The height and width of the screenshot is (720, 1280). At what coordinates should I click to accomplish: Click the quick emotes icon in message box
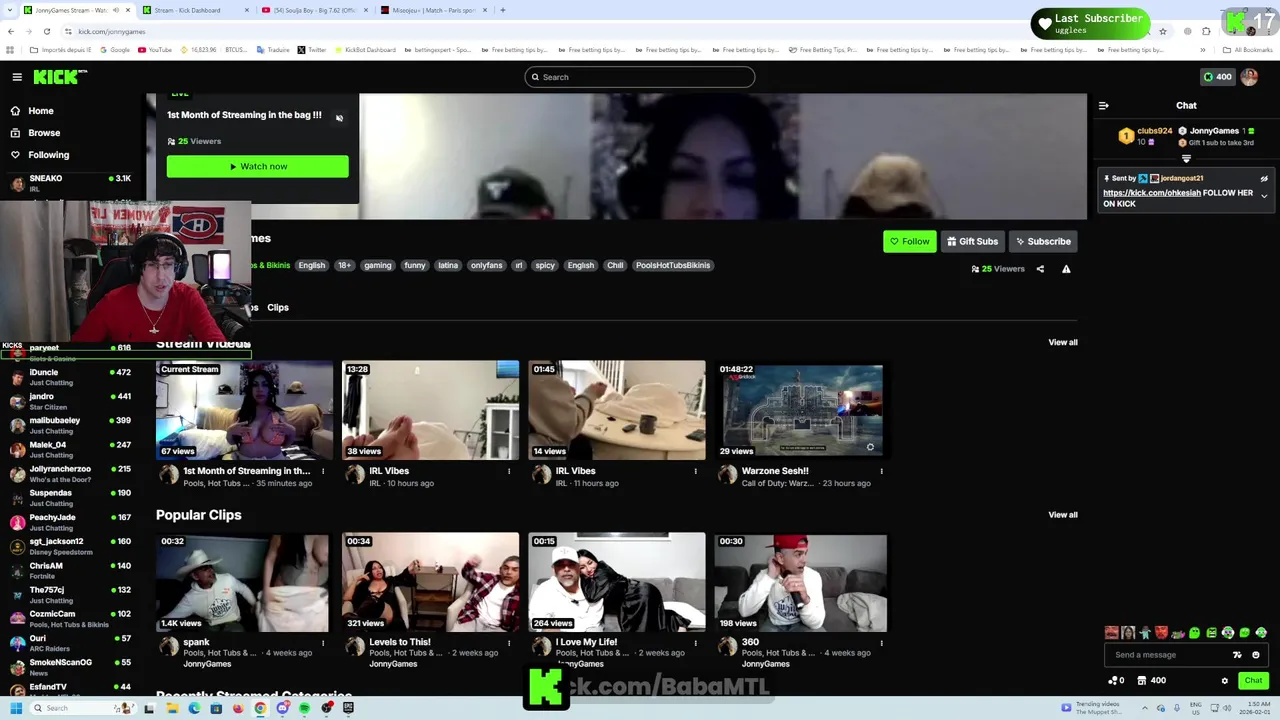[1237, 655]
